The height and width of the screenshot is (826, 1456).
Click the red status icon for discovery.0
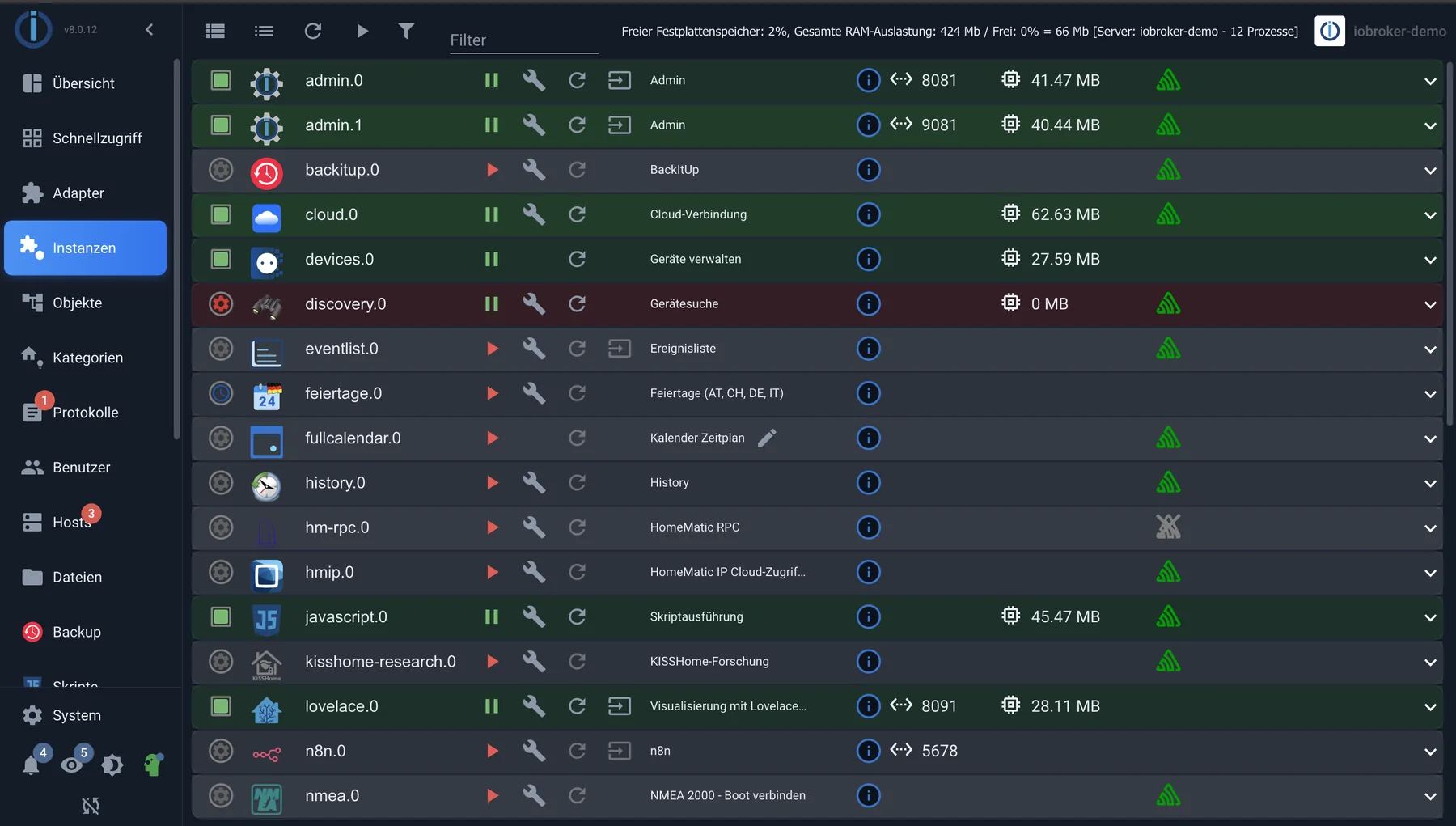(221, 304)
